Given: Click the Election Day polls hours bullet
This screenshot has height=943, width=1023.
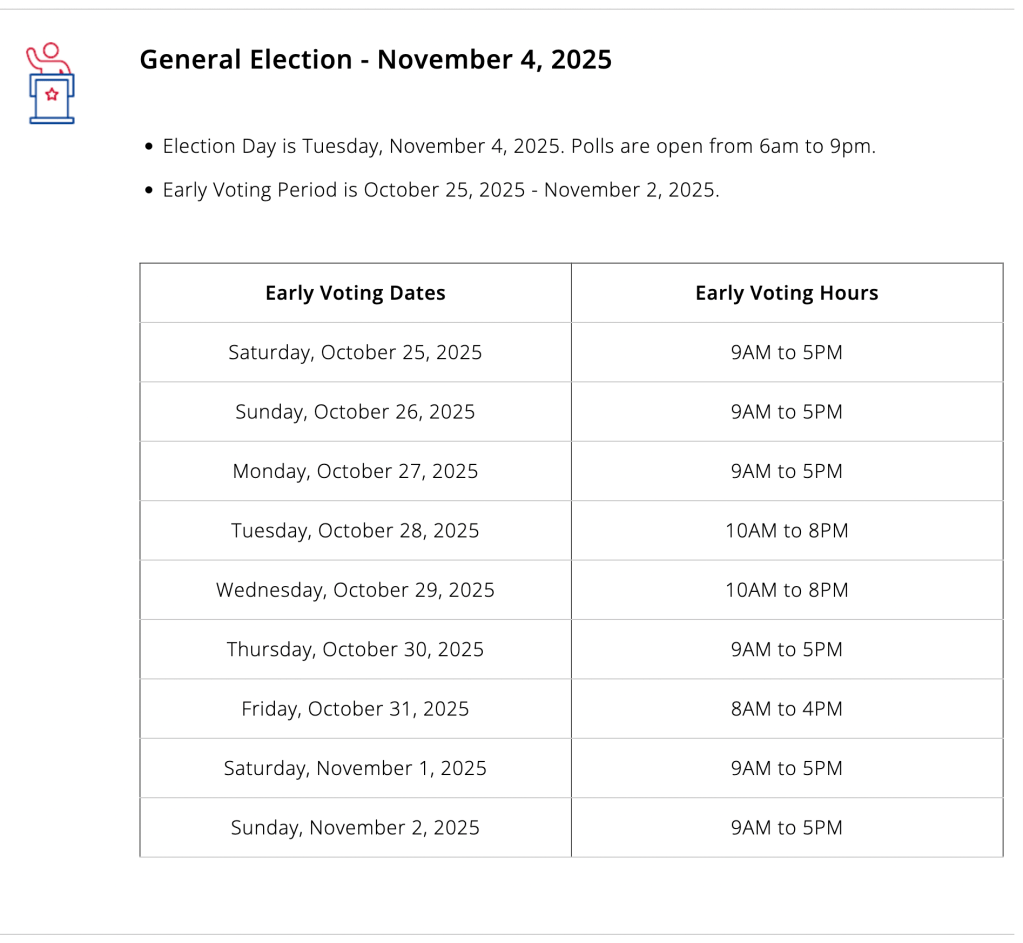Looking at the screenshot, I should (x=518, y=146).
